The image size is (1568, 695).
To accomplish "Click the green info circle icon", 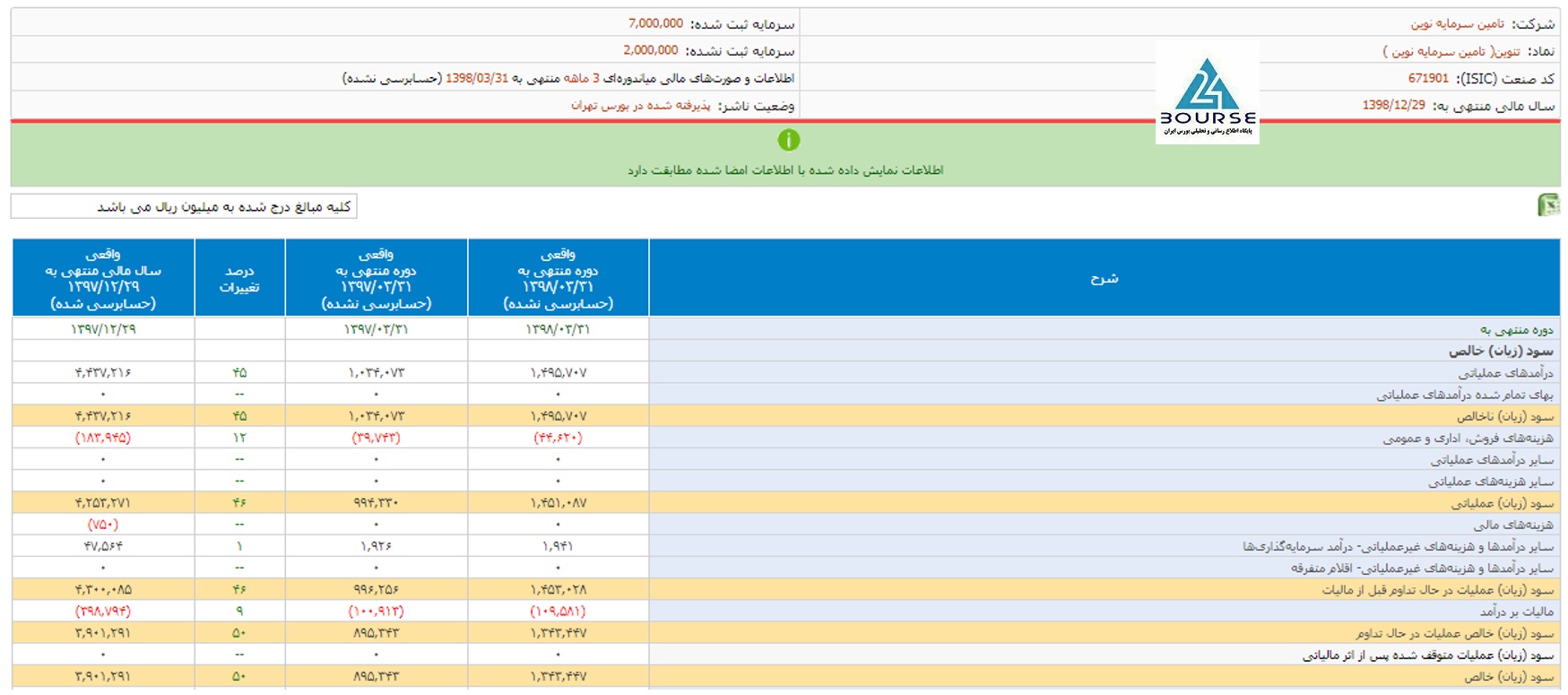I will click(788, 140).
